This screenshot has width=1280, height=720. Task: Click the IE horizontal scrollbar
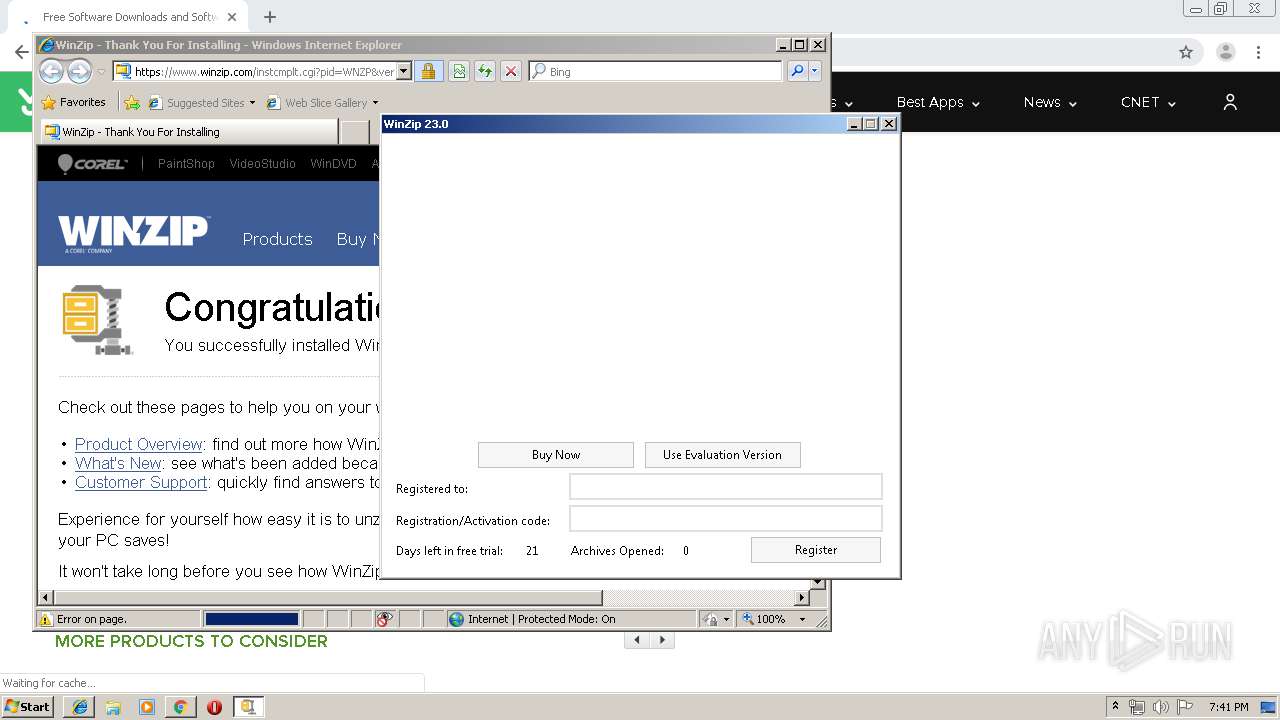[x=328, y=597]
